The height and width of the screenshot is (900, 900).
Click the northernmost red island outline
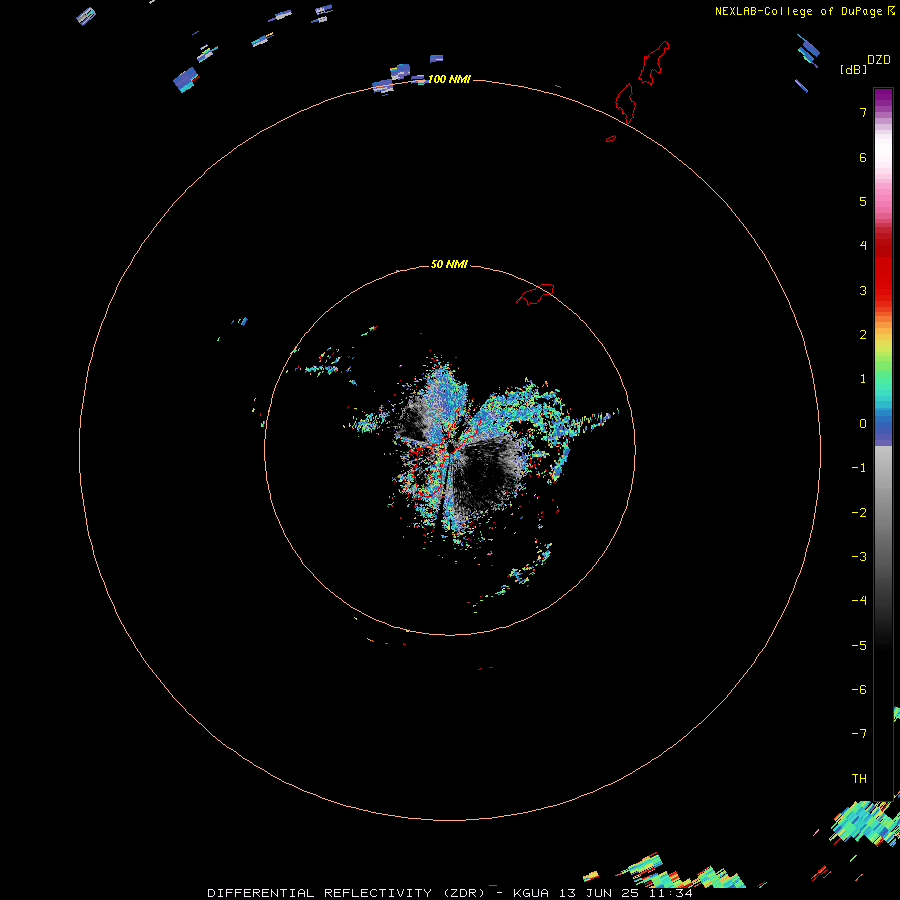[654, 63]
